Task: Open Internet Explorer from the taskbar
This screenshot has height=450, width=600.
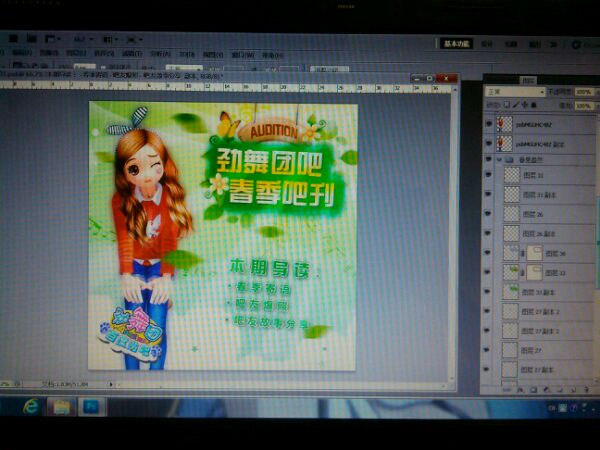Action: tap(31, 406)
